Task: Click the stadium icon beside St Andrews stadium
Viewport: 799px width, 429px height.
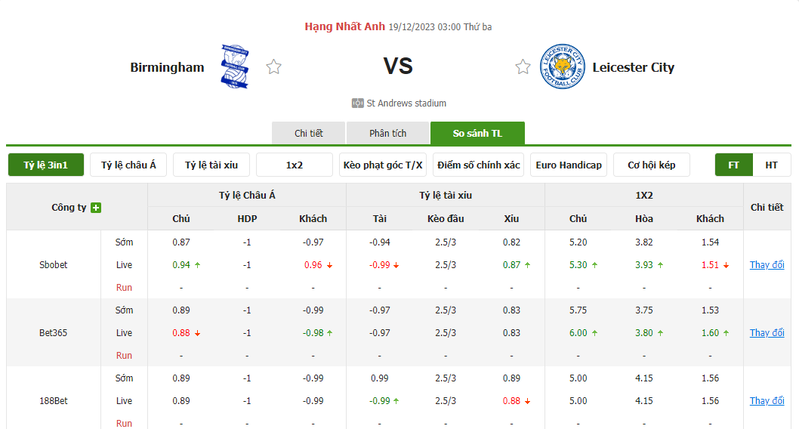Action: 357,103
